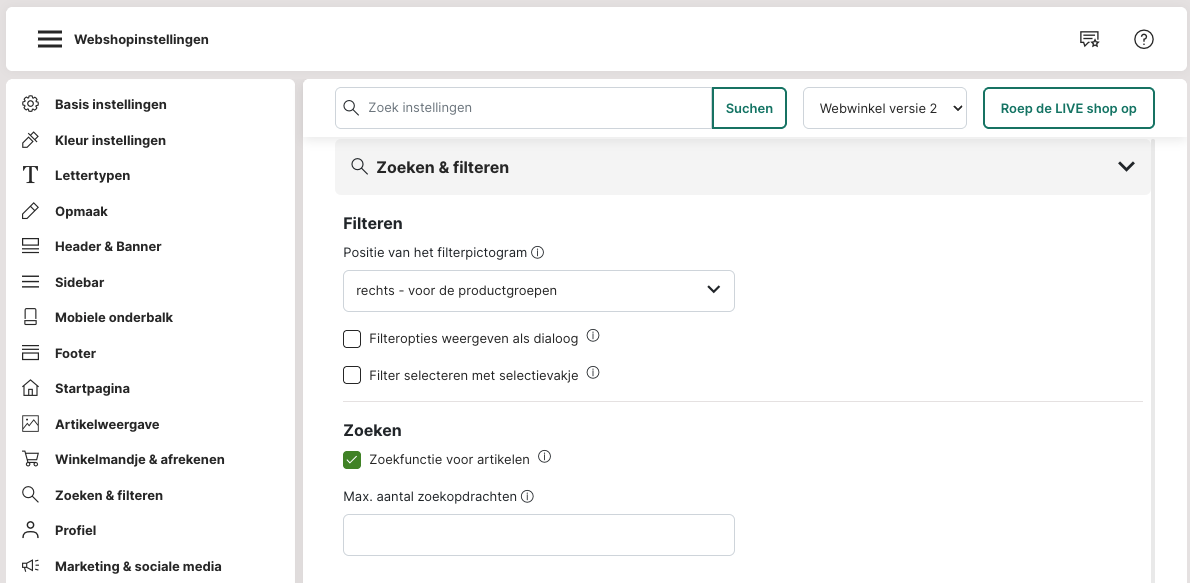
Task: Open the Webwinkel versie 2 dropdown
Action: coord(884,108)
